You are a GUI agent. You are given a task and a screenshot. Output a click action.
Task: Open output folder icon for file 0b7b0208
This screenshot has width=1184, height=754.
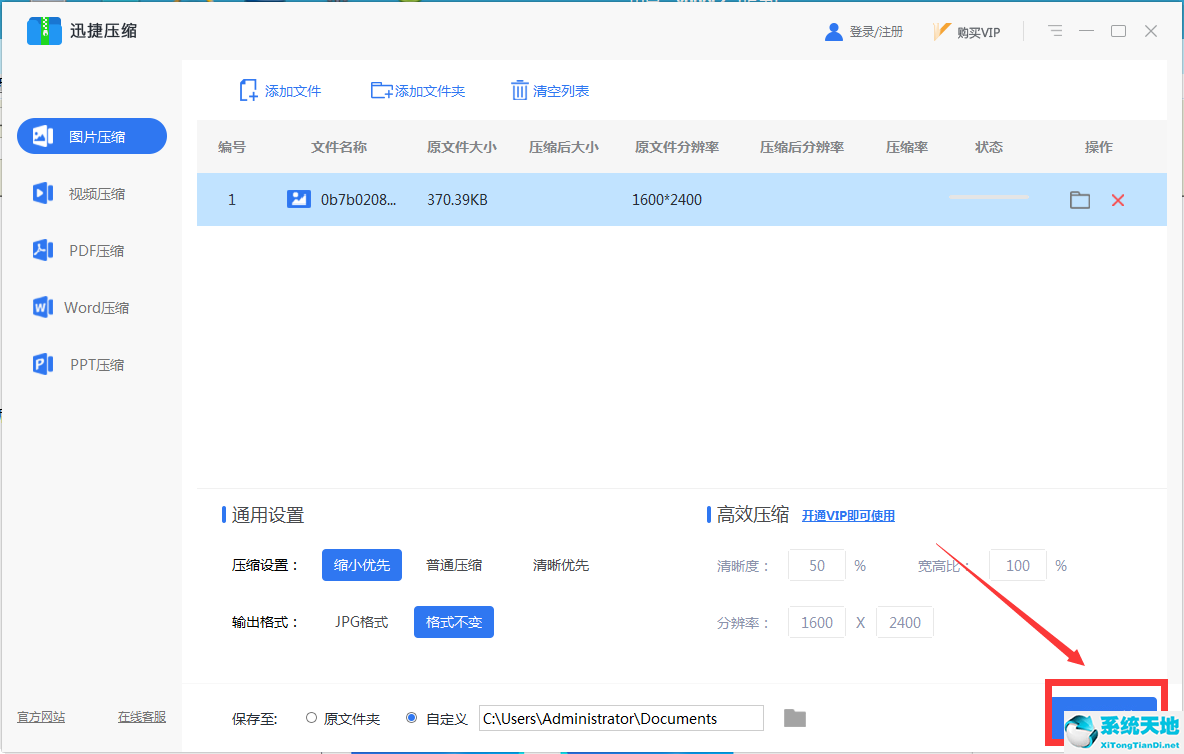1080,200
